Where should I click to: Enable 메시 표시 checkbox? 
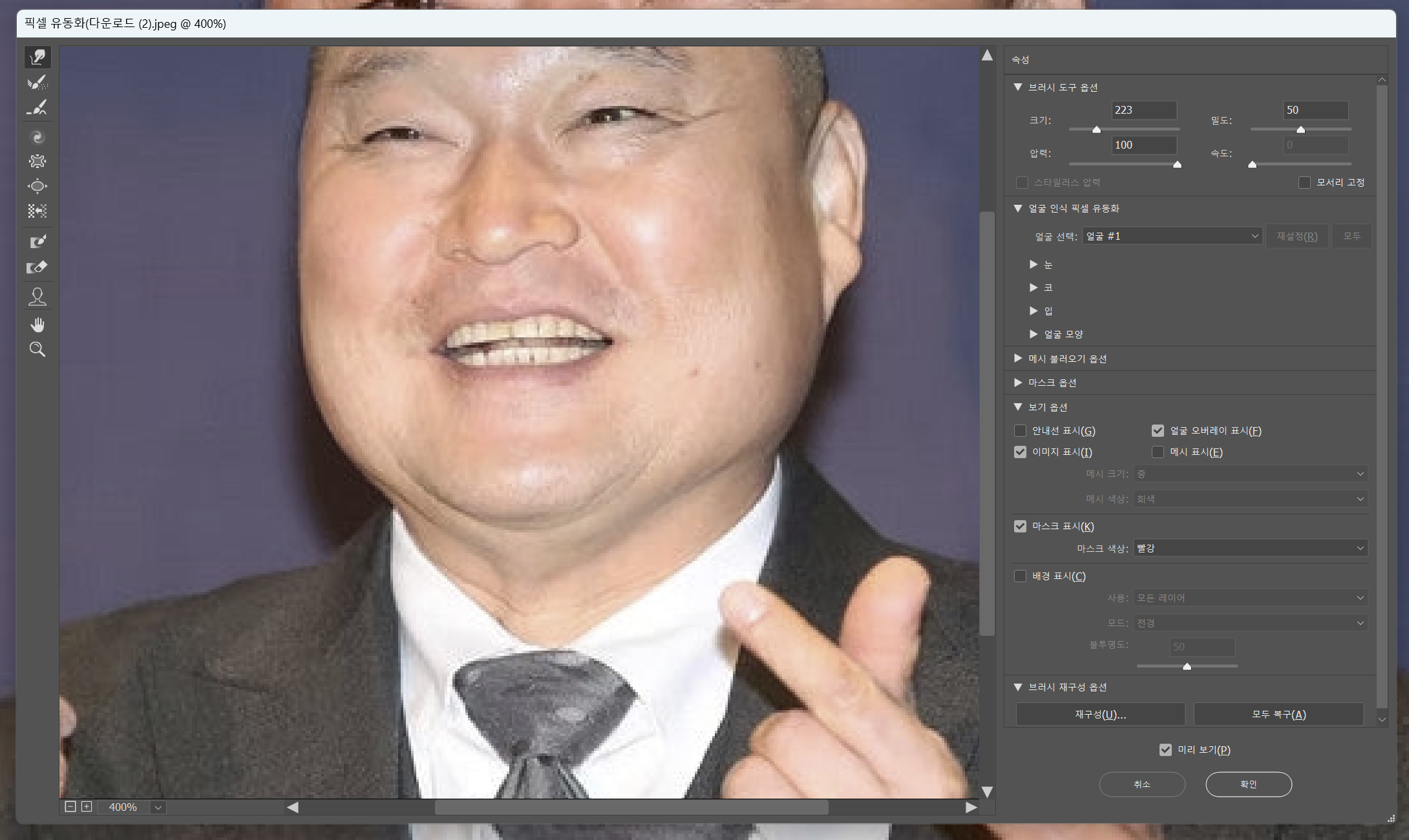pos(1158,452)
